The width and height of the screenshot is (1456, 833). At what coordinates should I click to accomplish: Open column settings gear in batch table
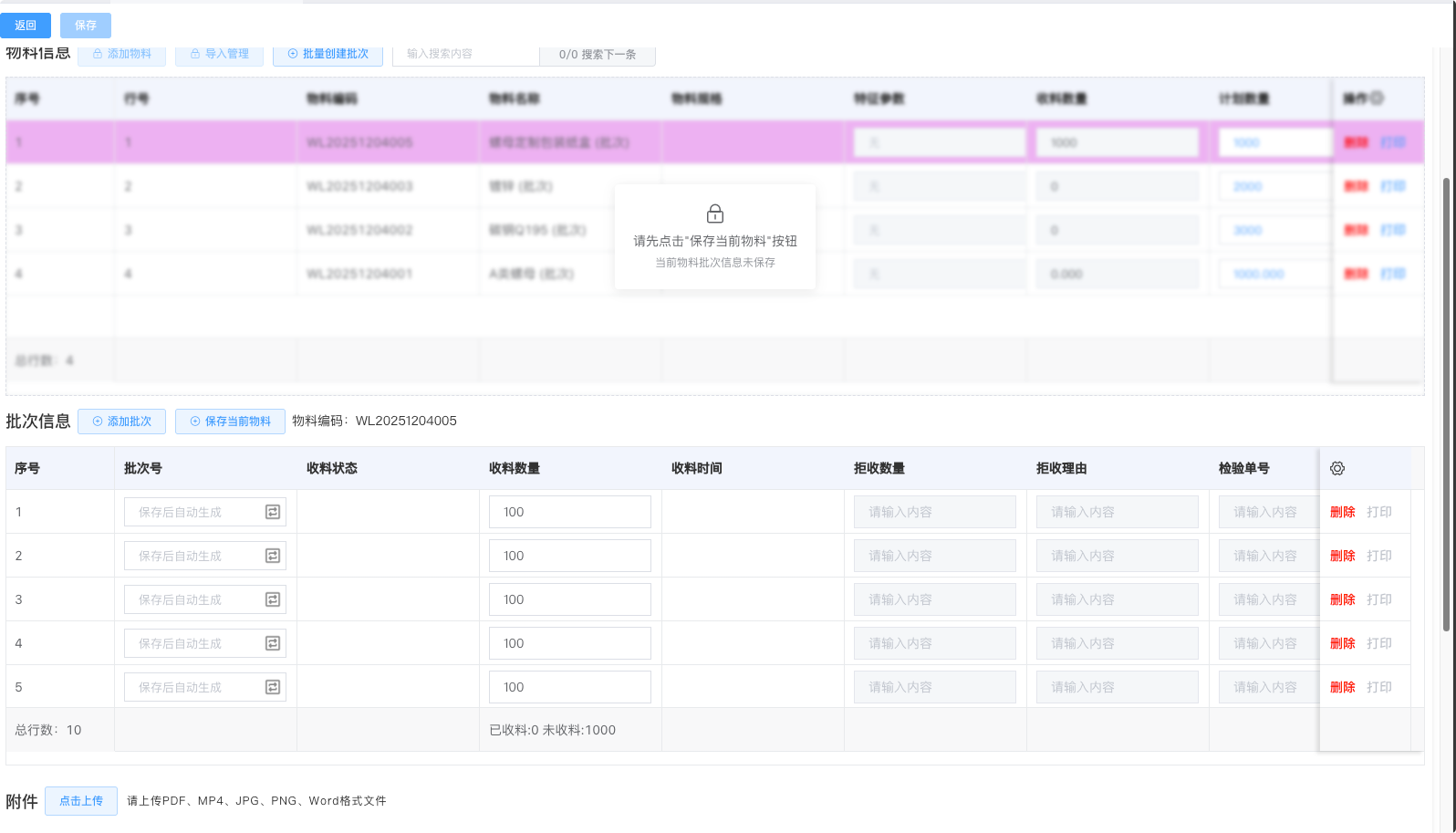tap(1337, 468)
